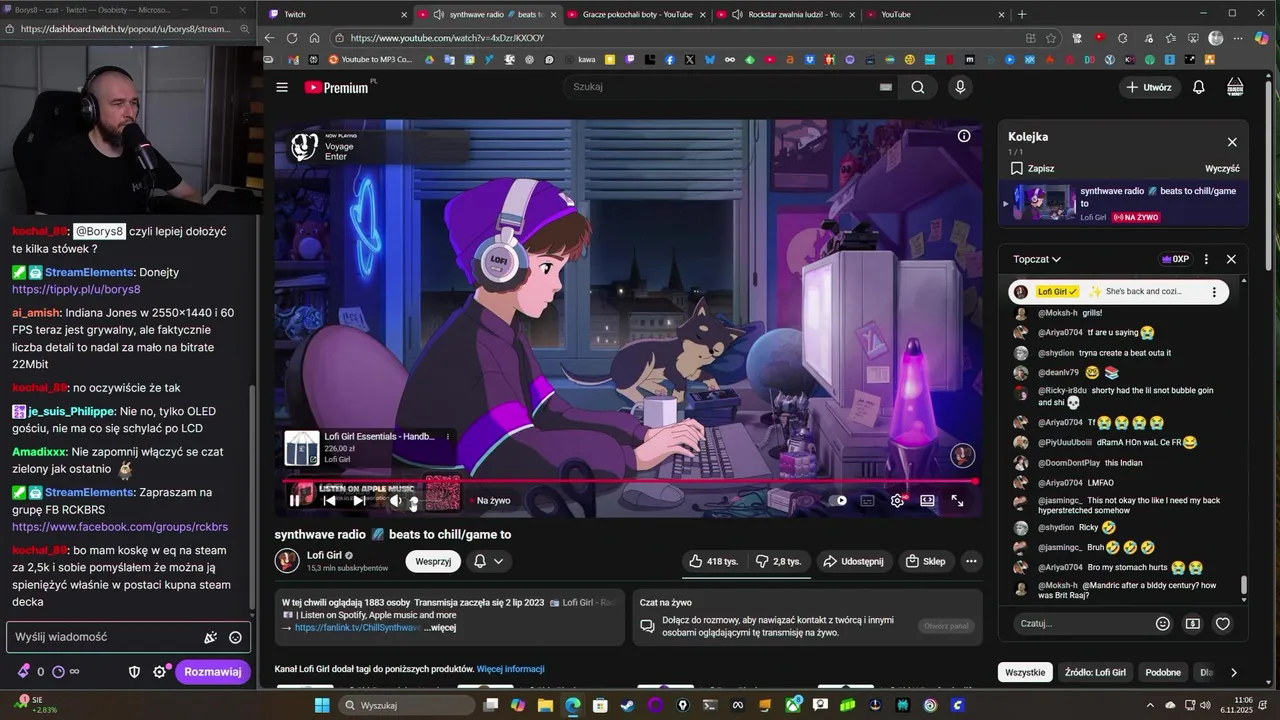Viewport: 1280px width, 720px height.
Task: Open more actions ellipsis below video
Action: coord(971,561)
